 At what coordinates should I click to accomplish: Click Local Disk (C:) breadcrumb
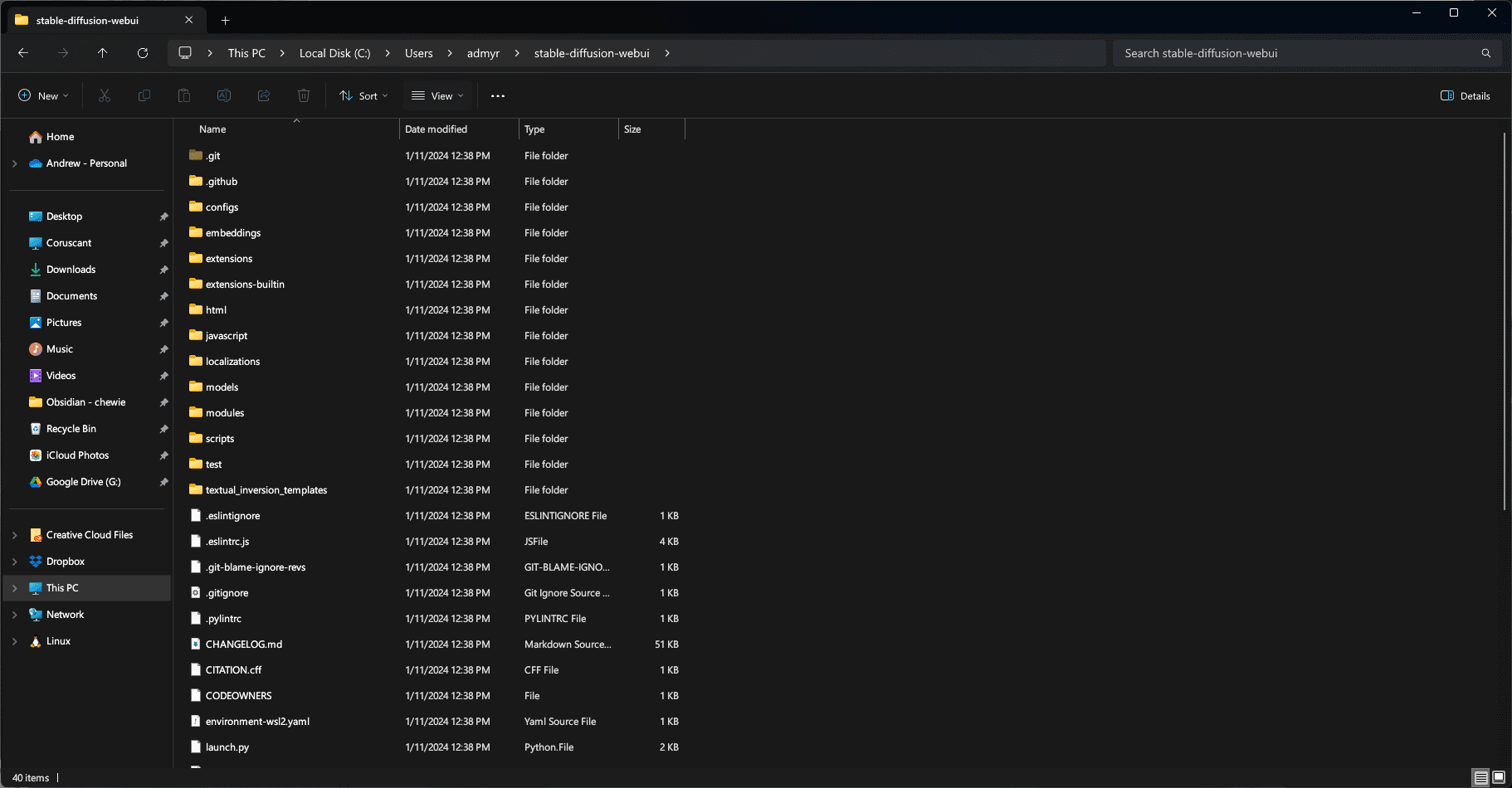coord(334,53)
